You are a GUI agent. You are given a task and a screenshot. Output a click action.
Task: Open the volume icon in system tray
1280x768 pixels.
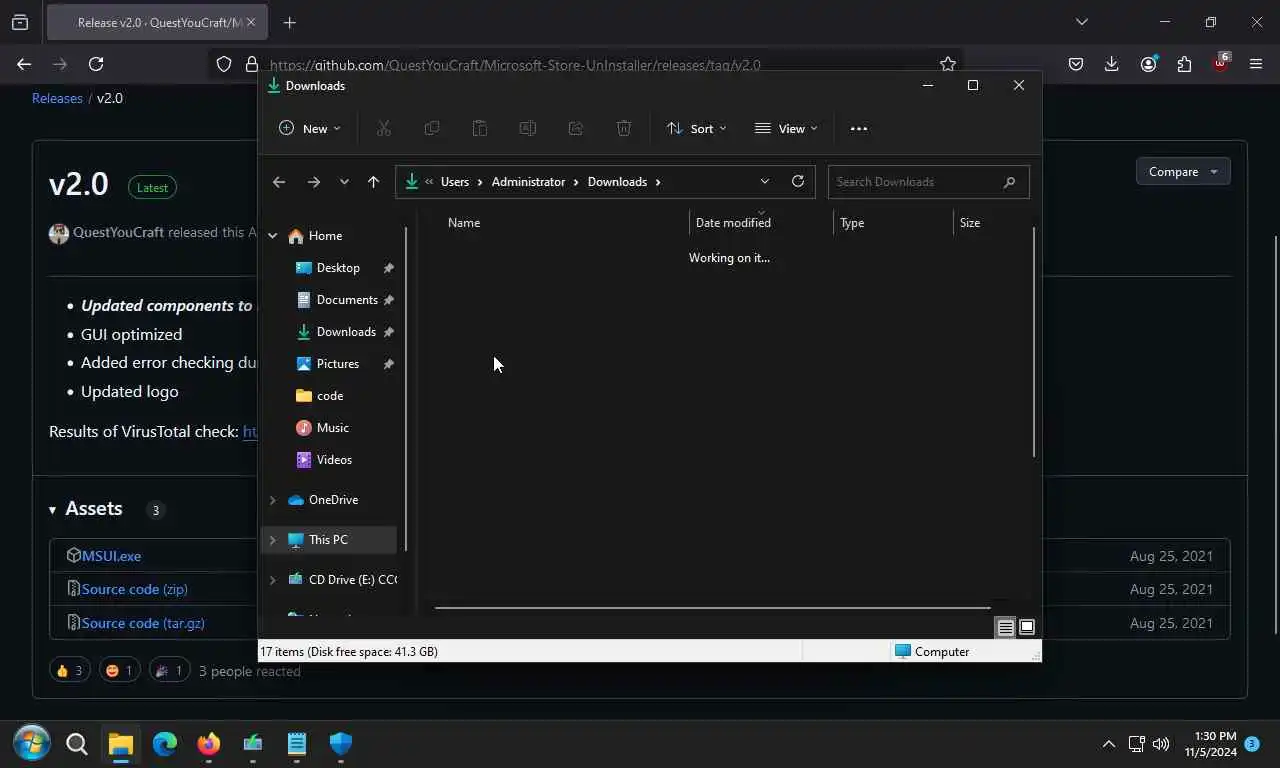[1161, 744]
